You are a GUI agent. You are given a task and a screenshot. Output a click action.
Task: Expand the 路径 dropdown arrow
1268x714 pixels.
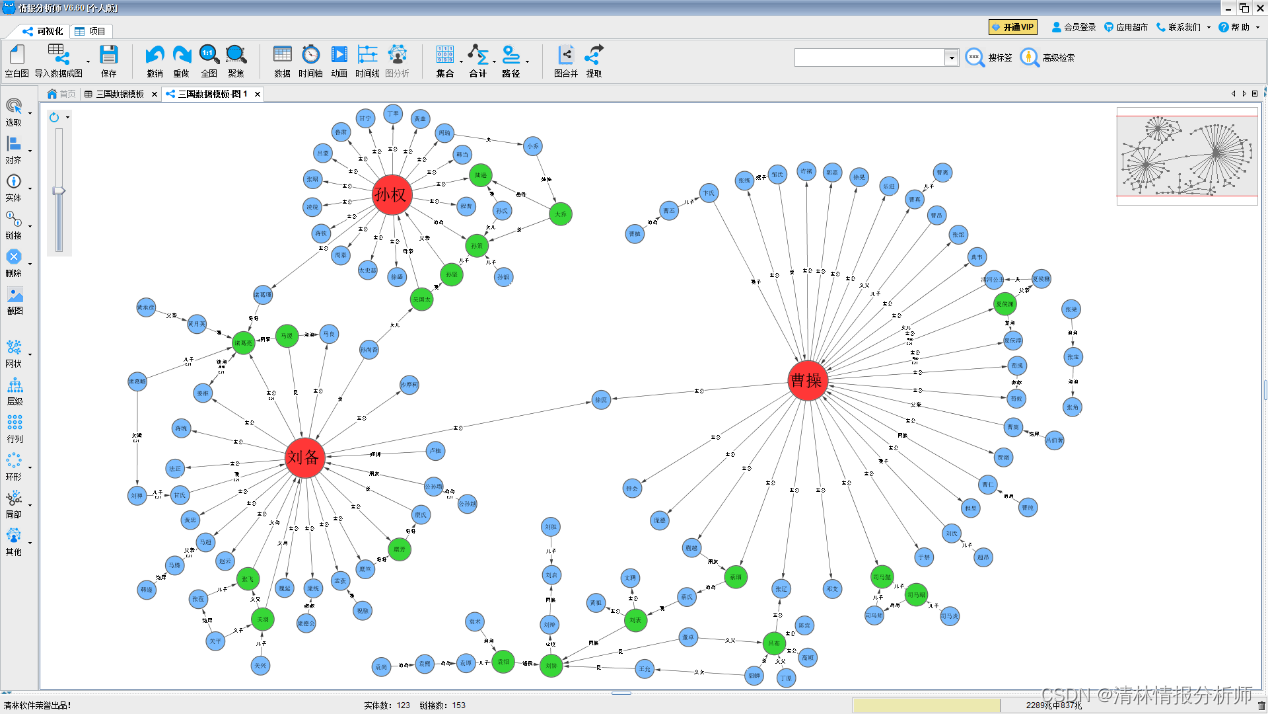tap(526, 60)
